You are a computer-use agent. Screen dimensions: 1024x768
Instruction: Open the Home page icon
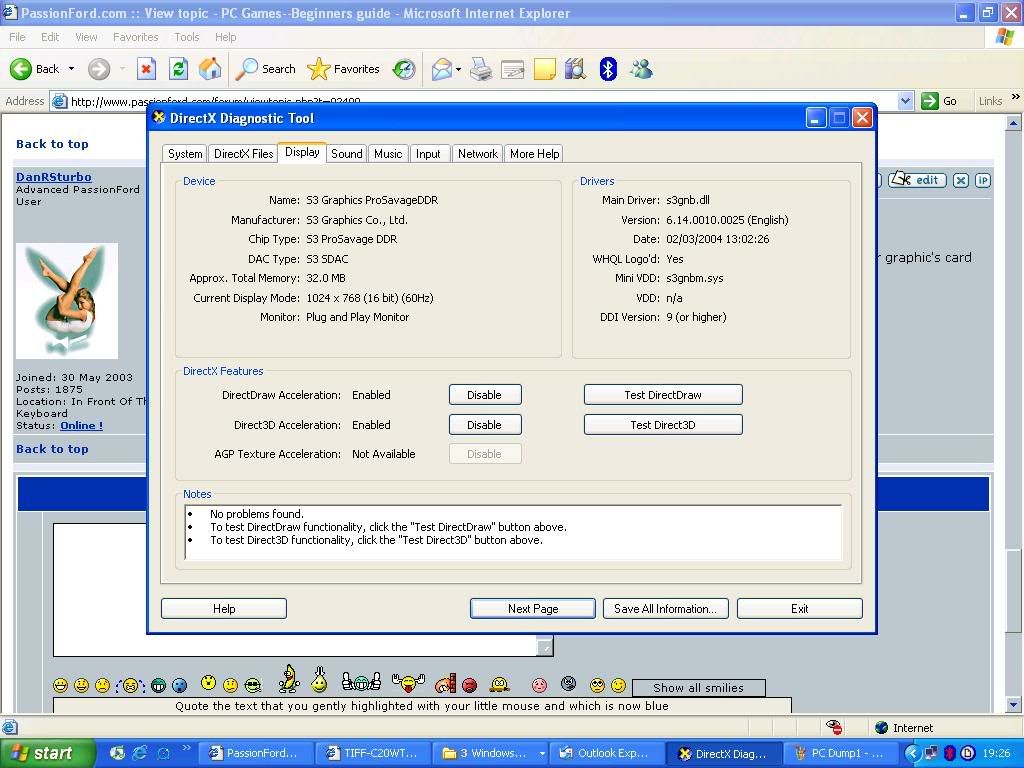(x=210, y=69)
